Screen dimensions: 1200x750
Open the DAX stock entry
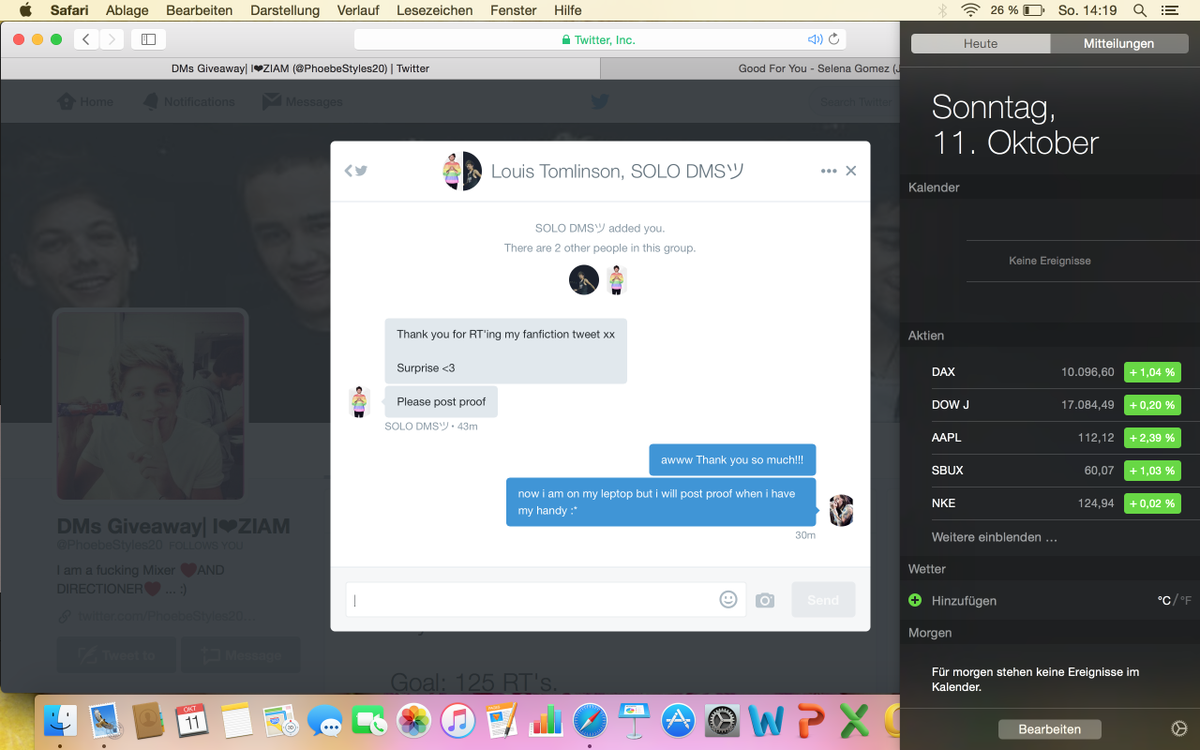tap(1050, 372)
